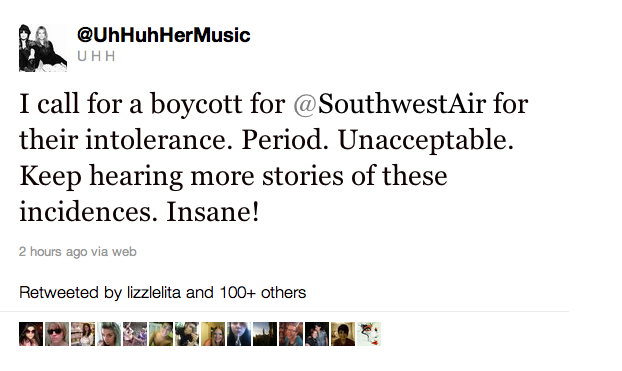Viewport: 622px width, 371px height.
Task: Open the UHH display name
Action: (x=96, y=56)
